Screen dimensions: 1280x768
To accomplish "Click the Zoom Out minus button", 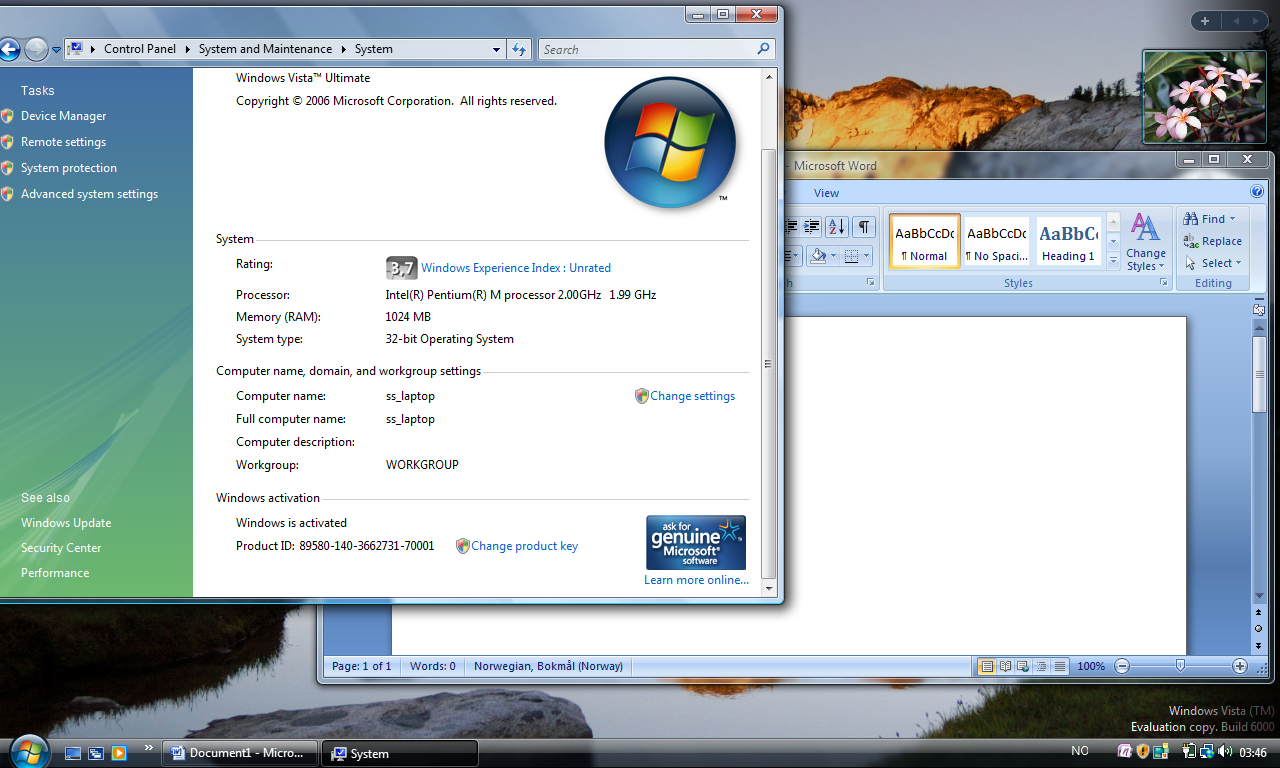I will click(1122, 666).
